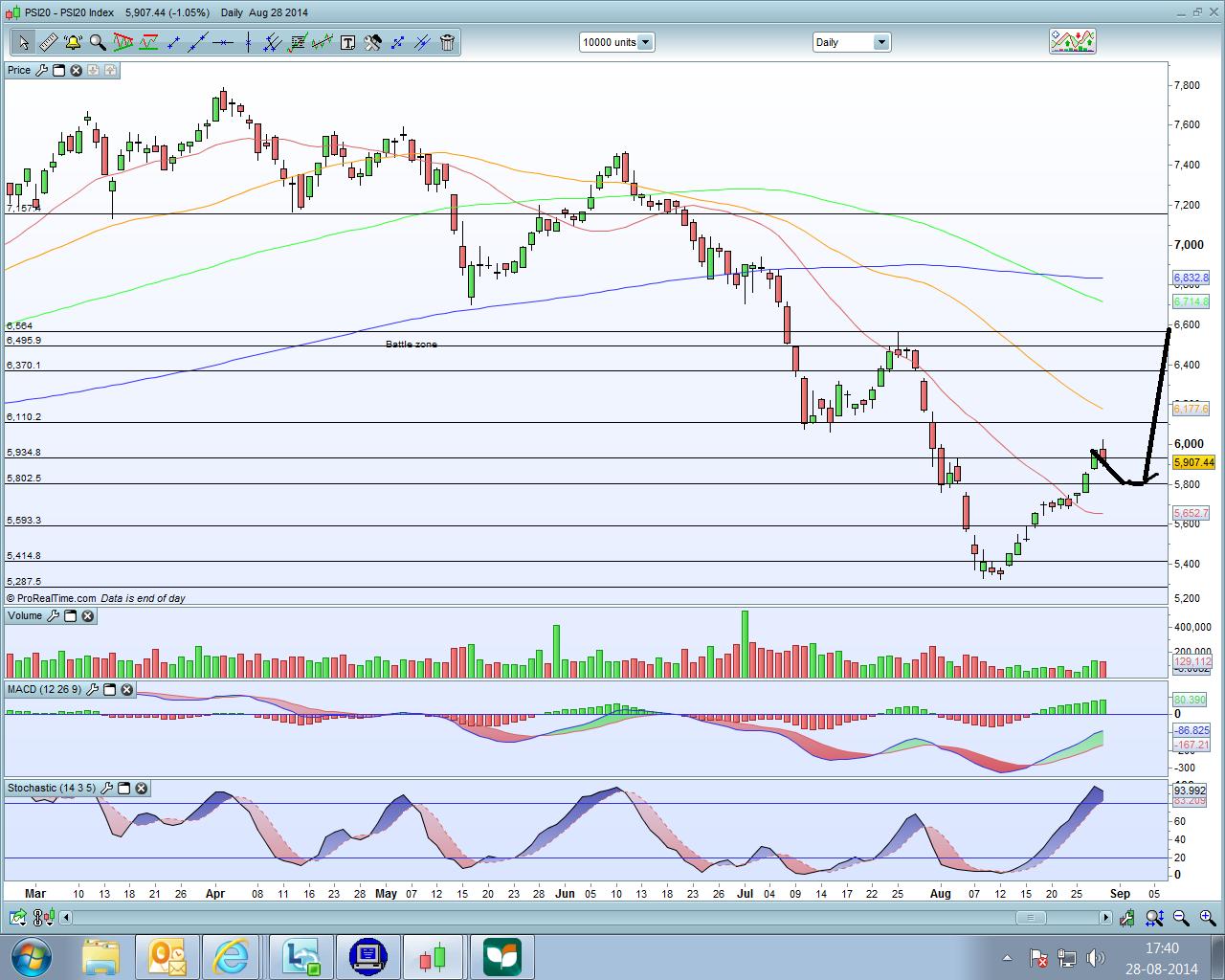Open MACD indicator wrench settings

tap(93, 689)
